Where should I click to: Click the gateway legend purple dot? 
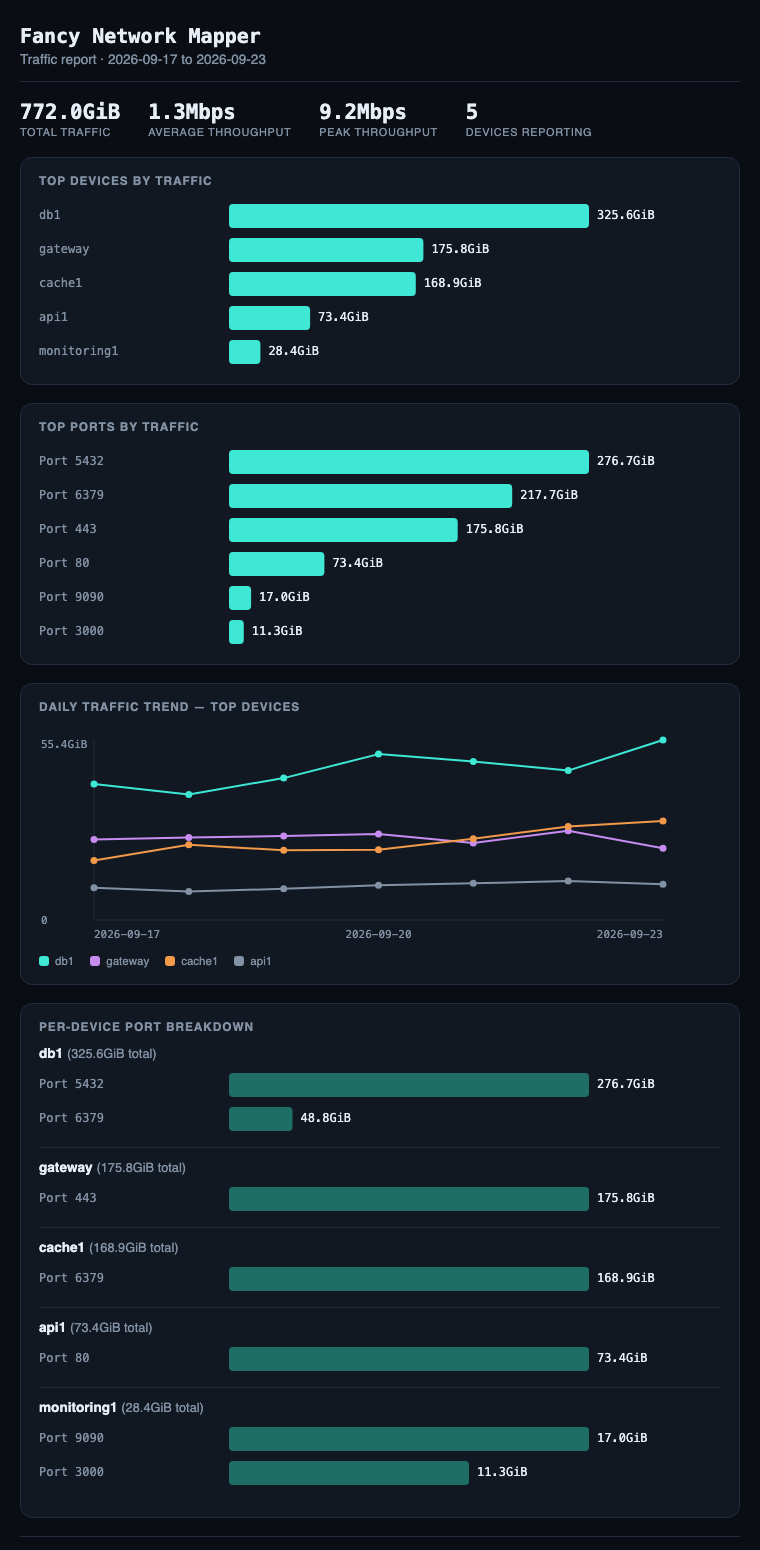95,961
